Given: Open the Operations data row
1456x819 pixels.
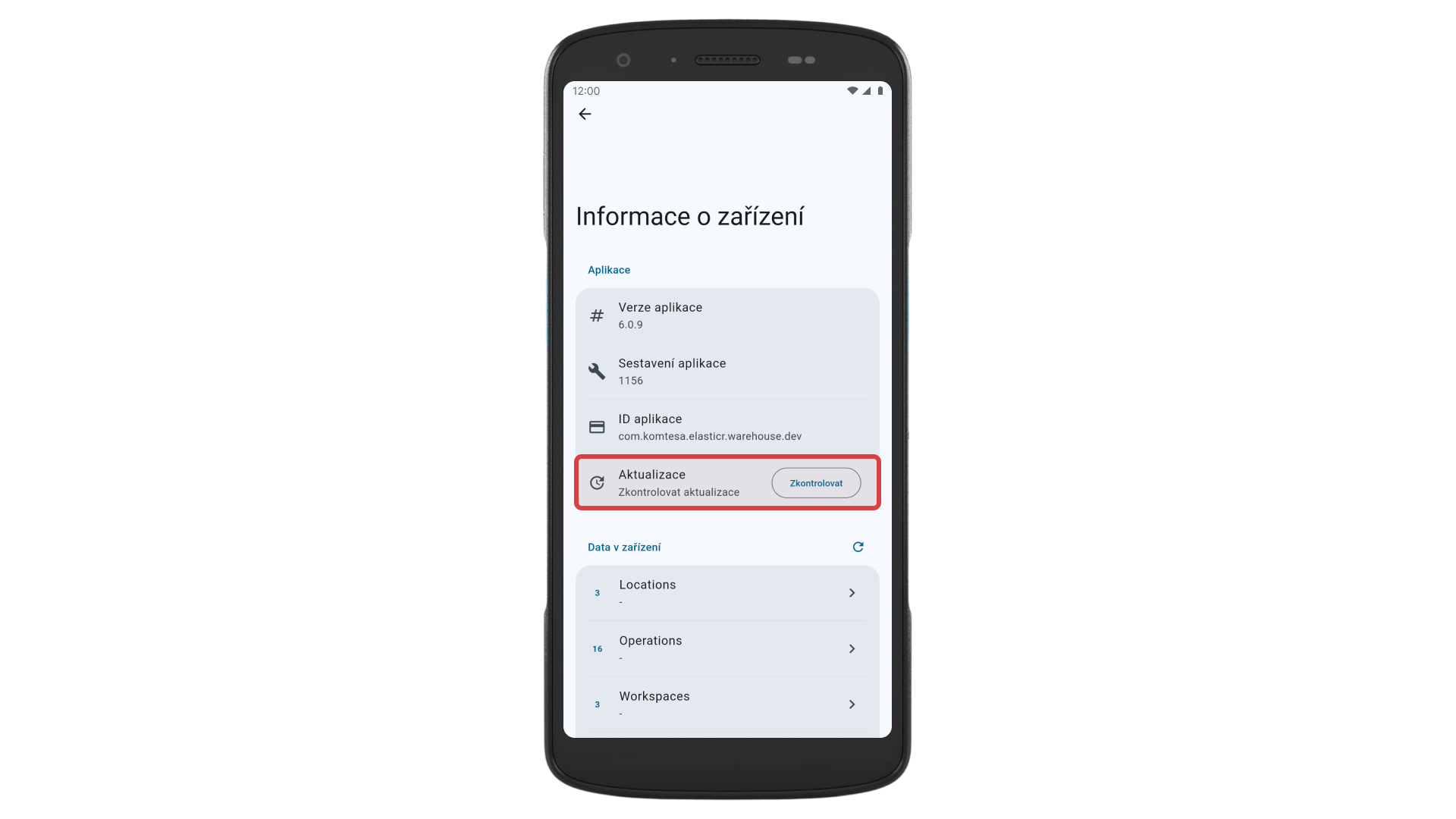Looking at the screenshot, I should (x=727, y=648).
